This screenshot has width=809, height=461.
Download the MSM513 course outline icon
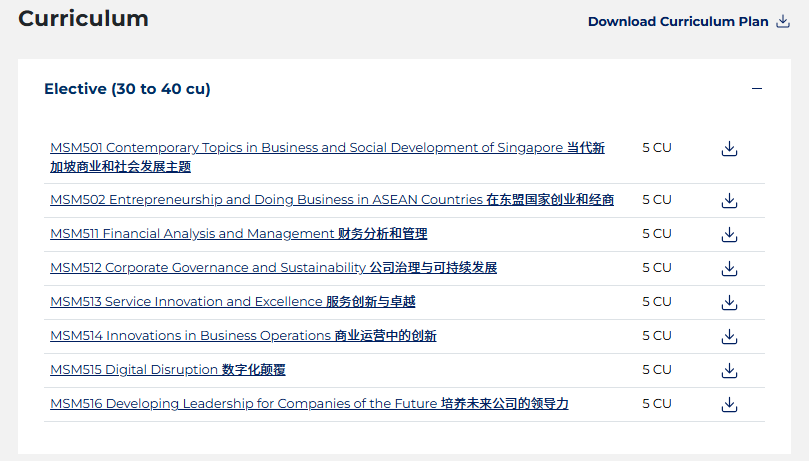(x=729, y=302)
